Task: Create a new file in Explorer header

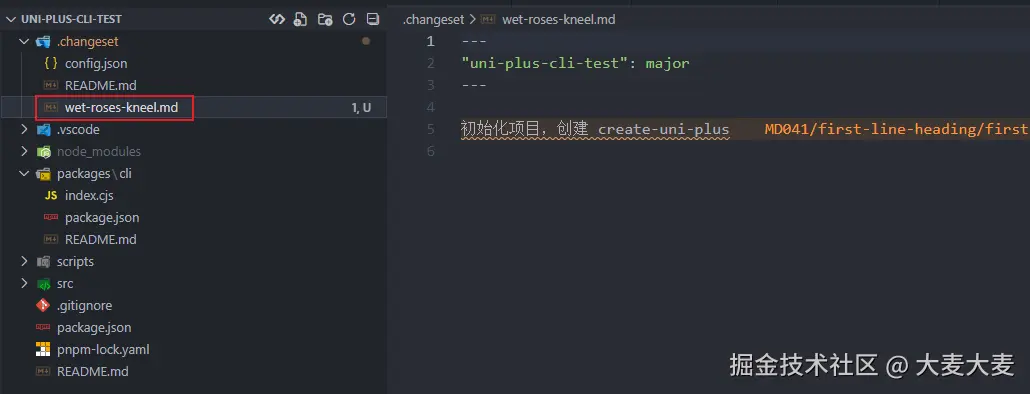Action: tap(300, 19)
